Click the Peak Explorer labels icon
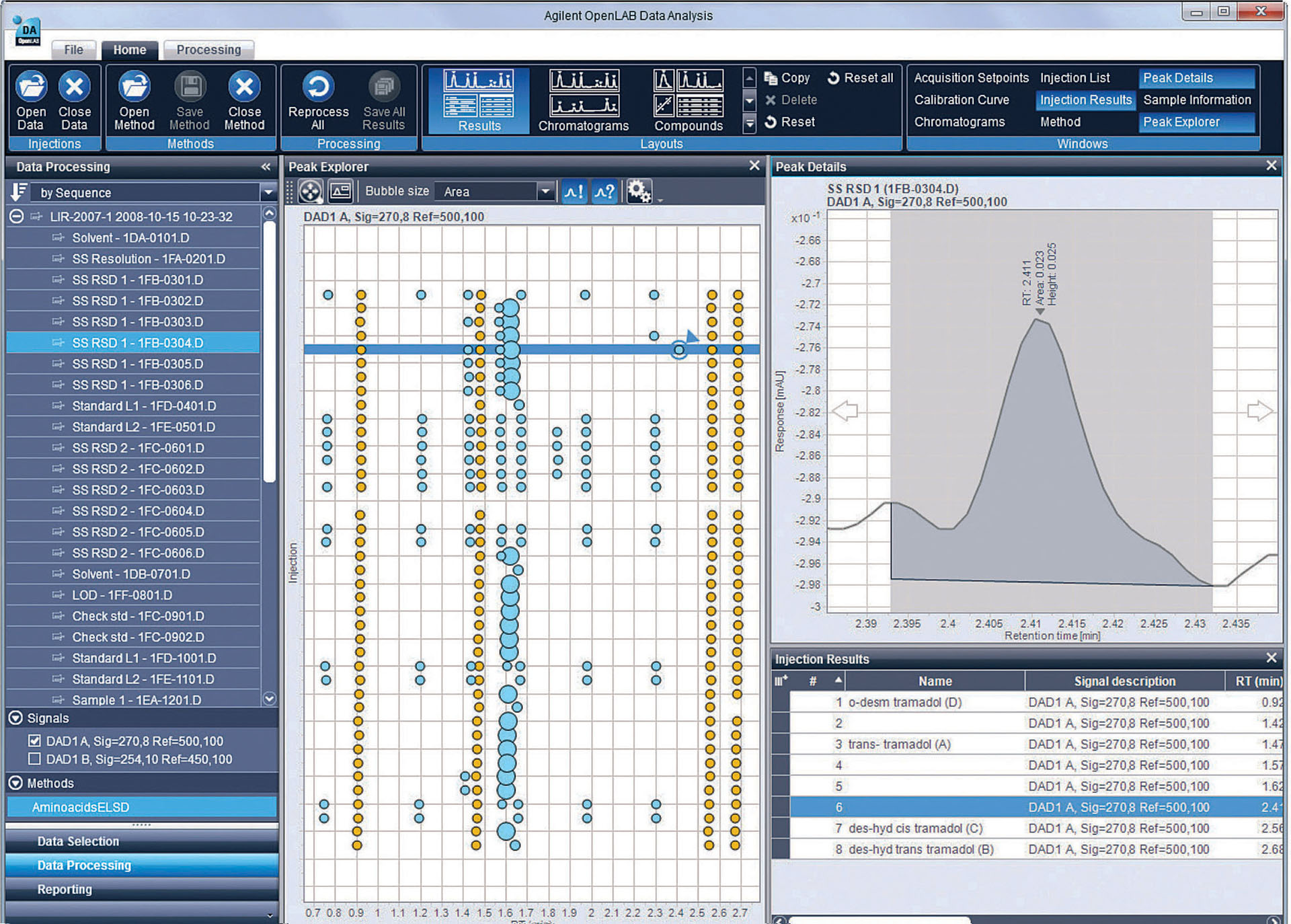The width and height of the screenshot is (1291, 924). [x=340, y=192]
